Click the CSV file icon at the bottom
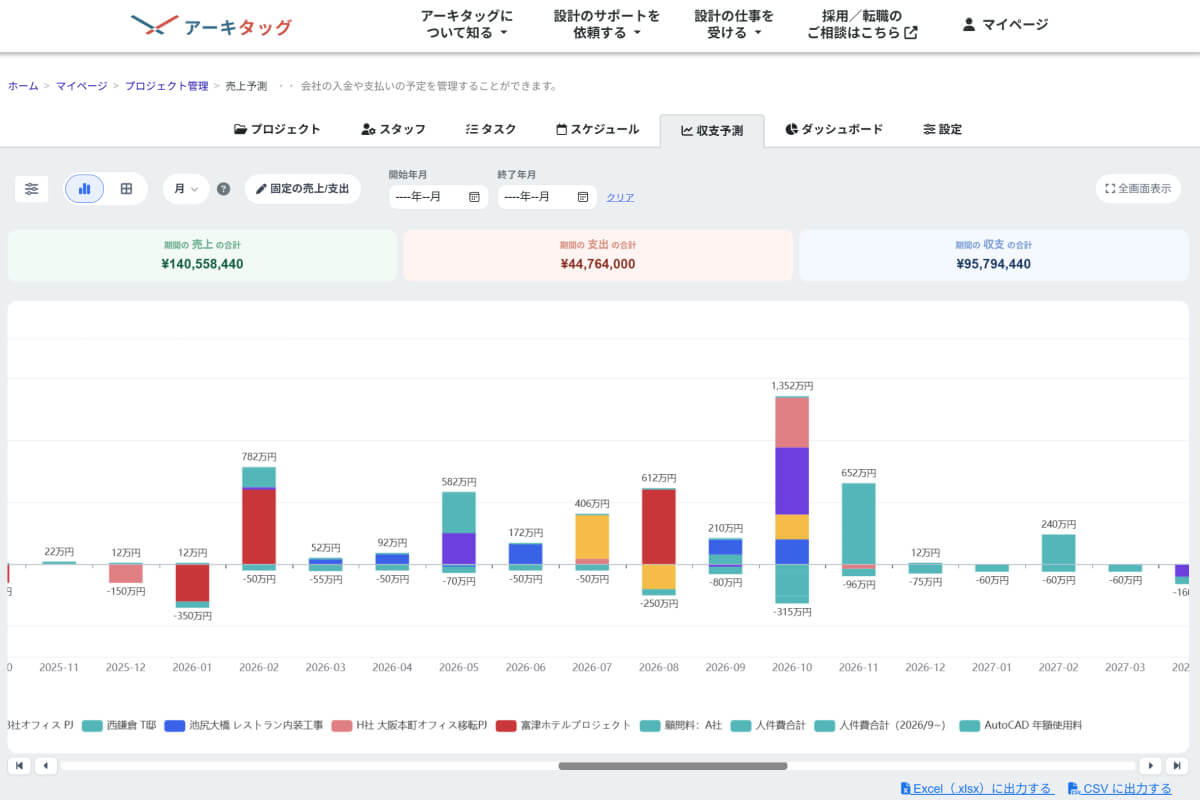The height and width of the screenshot is (800, 1200). pos(1073,789)
